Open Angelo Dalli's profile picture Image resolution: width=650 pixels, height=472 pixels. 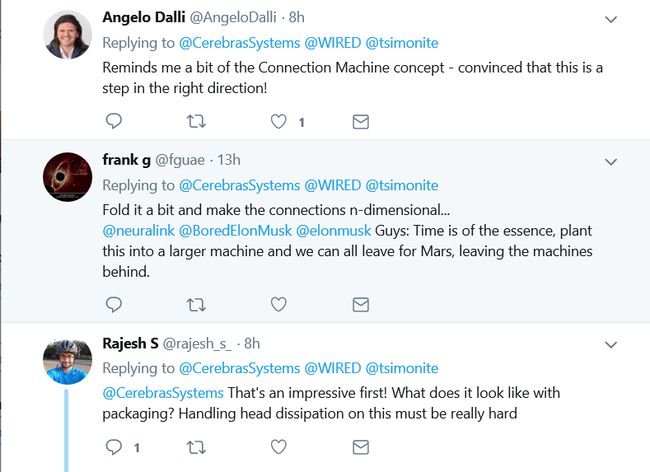click(x=68, y=35)
